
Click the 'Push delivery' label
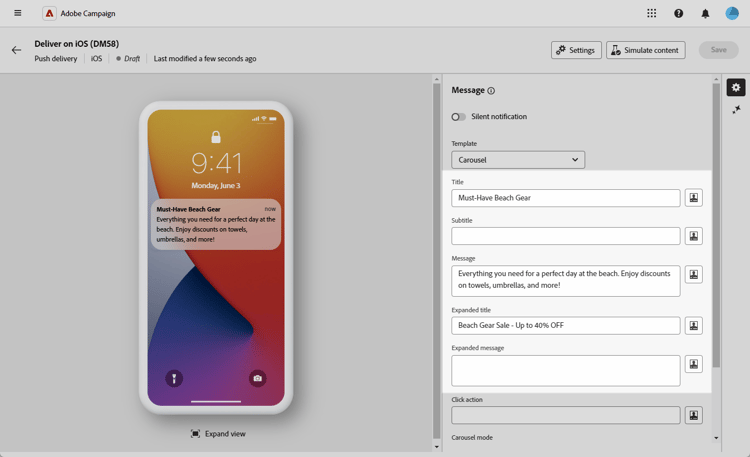[x=55, y=58]
